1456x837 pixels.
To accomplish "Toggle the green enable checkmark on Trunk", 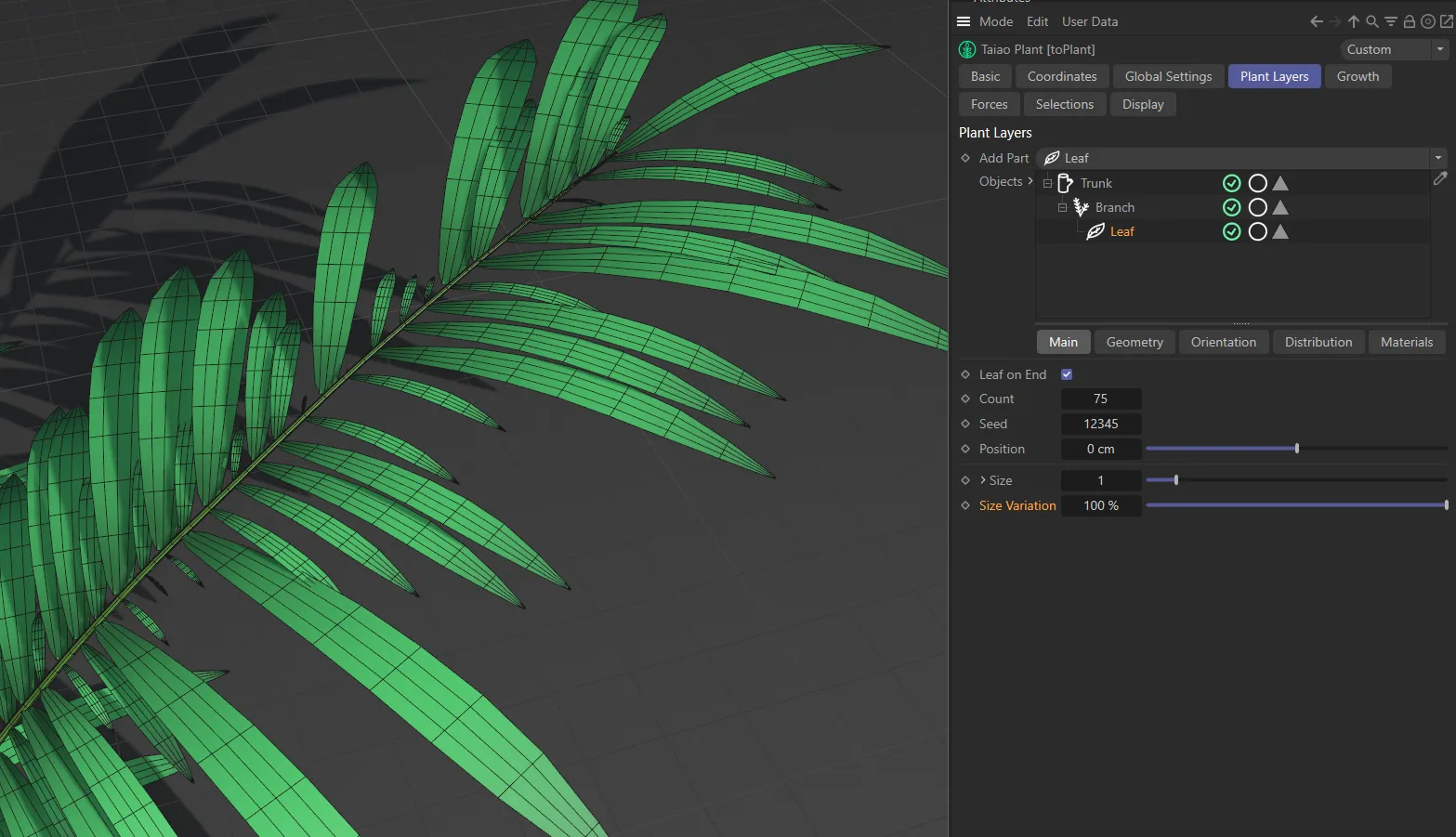I will click(1231, 183).
